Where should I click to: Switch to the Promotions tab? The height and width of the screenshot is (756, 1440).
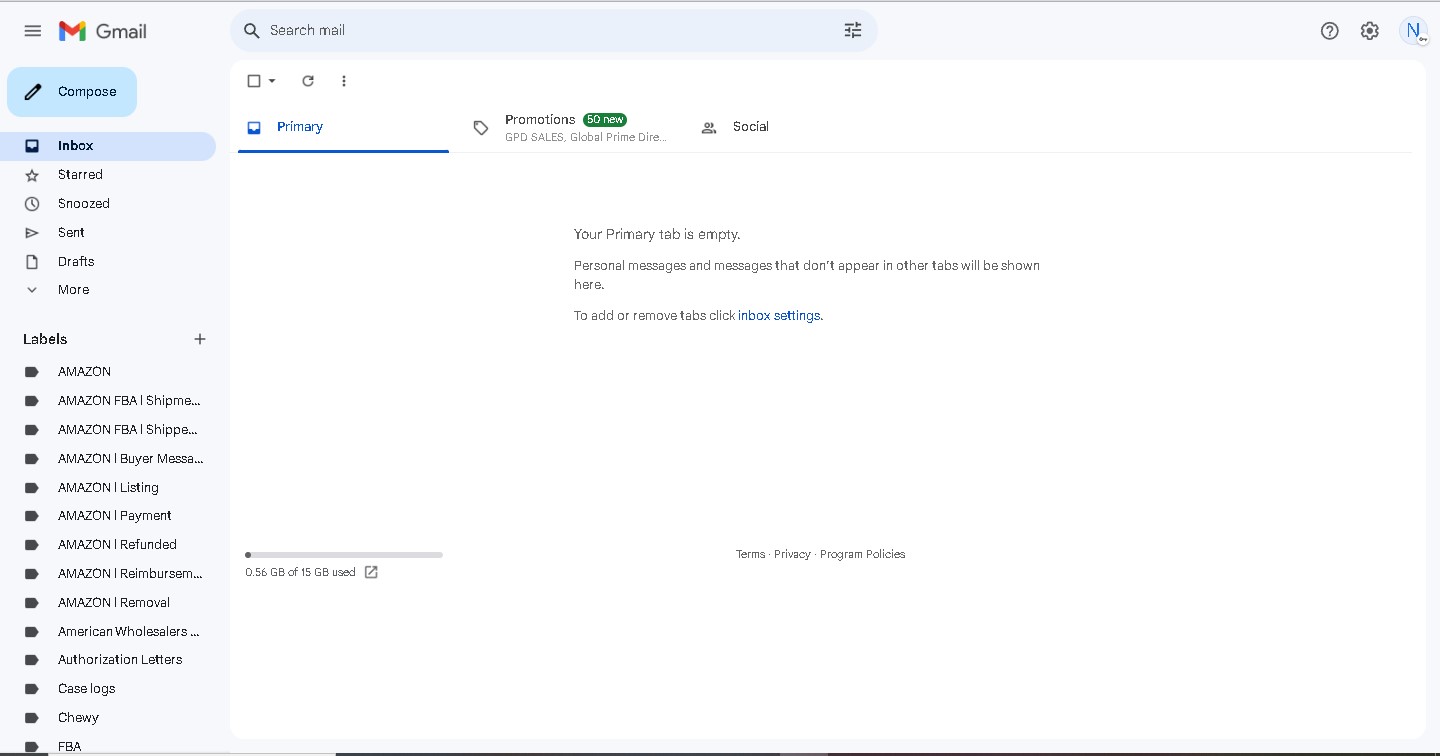[x=570, y=127]
